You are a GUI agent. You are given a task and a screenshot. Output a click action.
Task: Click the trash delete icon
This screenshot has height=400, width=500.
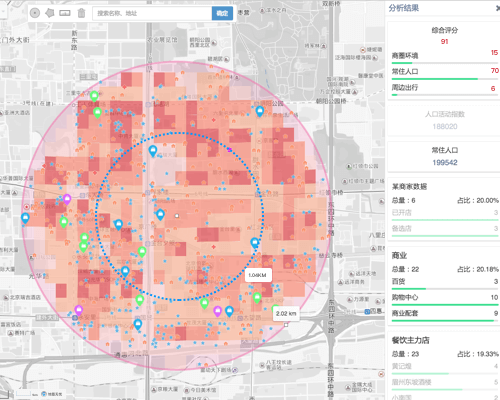click(81, 13)
